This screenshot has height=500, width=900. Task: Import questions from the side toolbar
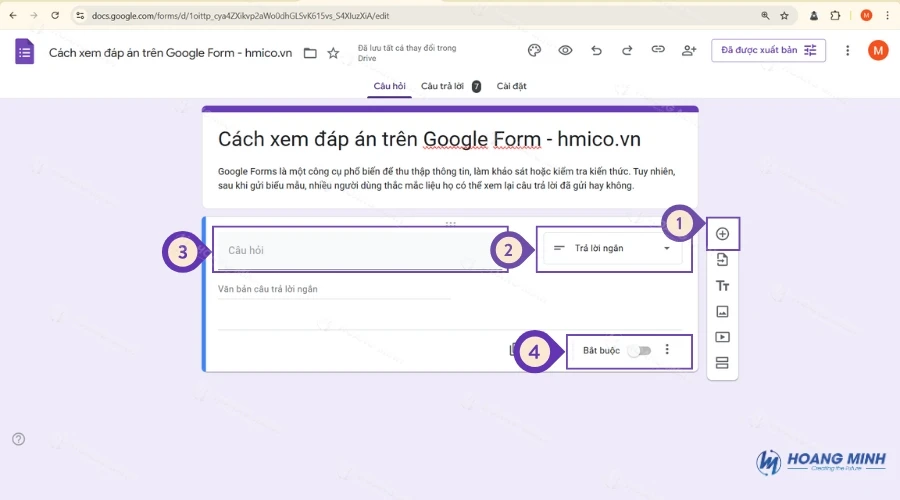pyautogui.click(x=722, y=259)
